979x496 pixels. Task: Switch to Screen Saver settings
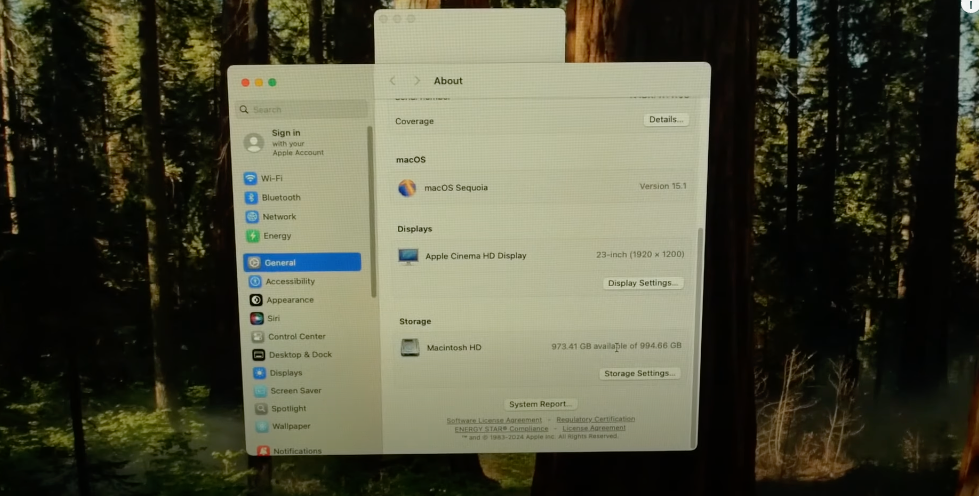[295, 391]
